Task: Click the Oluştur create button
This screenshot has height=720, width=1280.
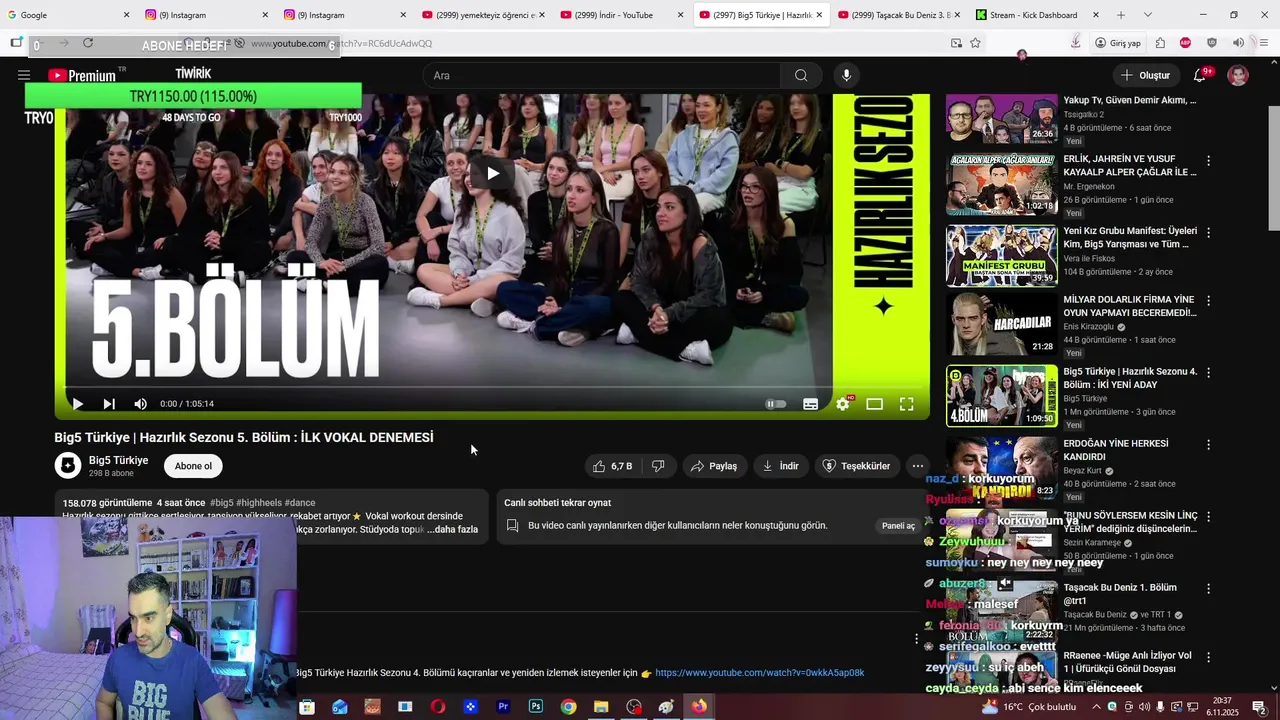Action: (1145, 75)
